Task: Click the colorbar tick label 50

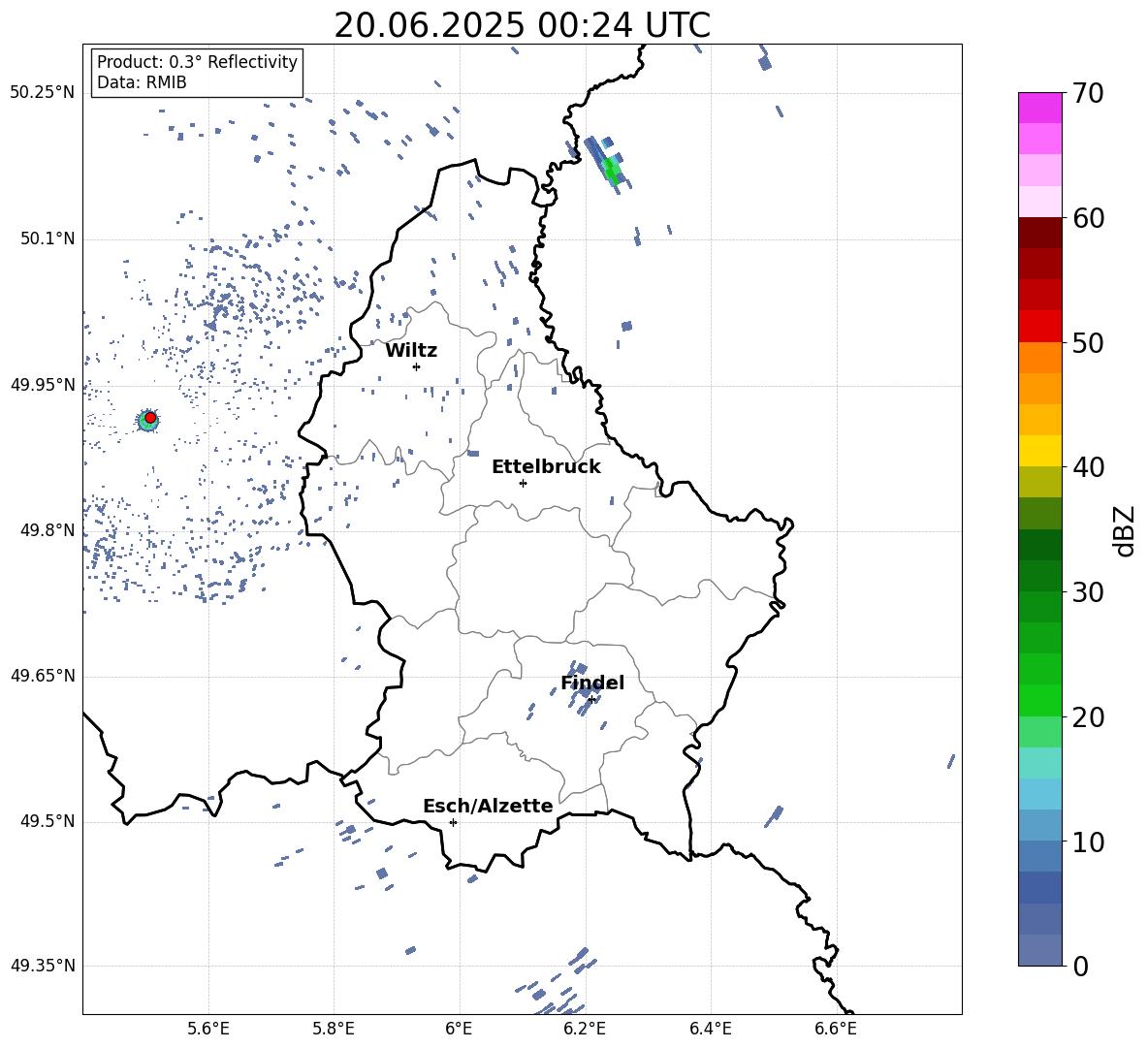Action: [x=1089, y=343]
